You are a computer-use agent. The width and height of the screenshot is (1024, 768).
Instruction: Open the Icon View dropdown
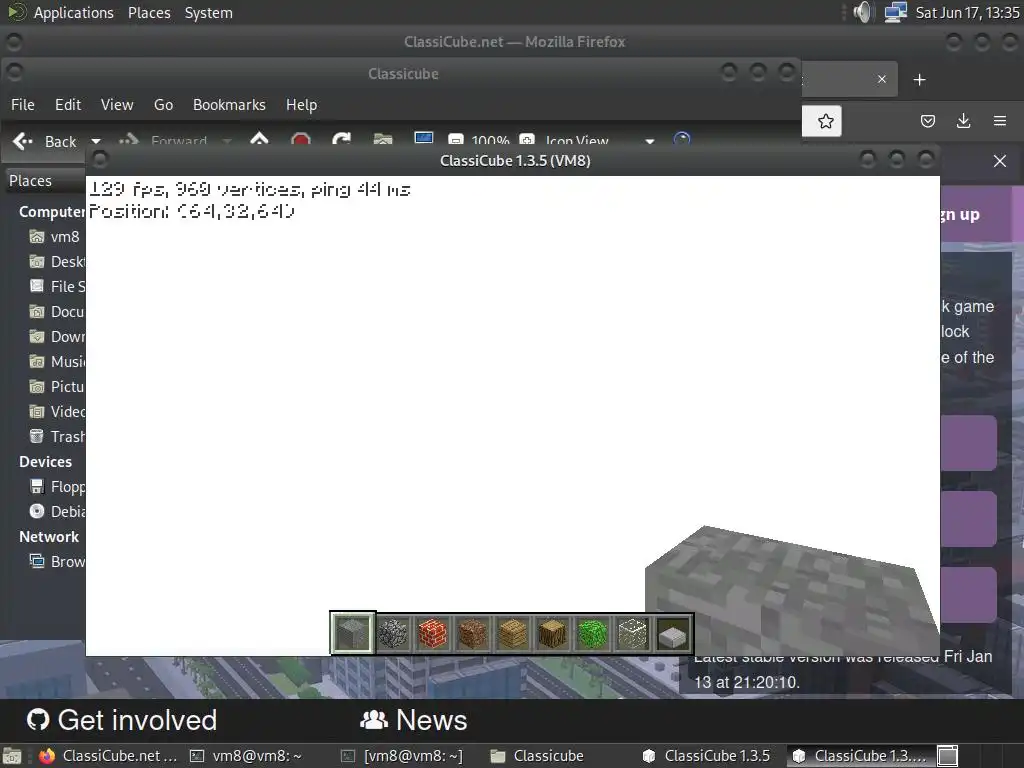[x=600, y=140]
